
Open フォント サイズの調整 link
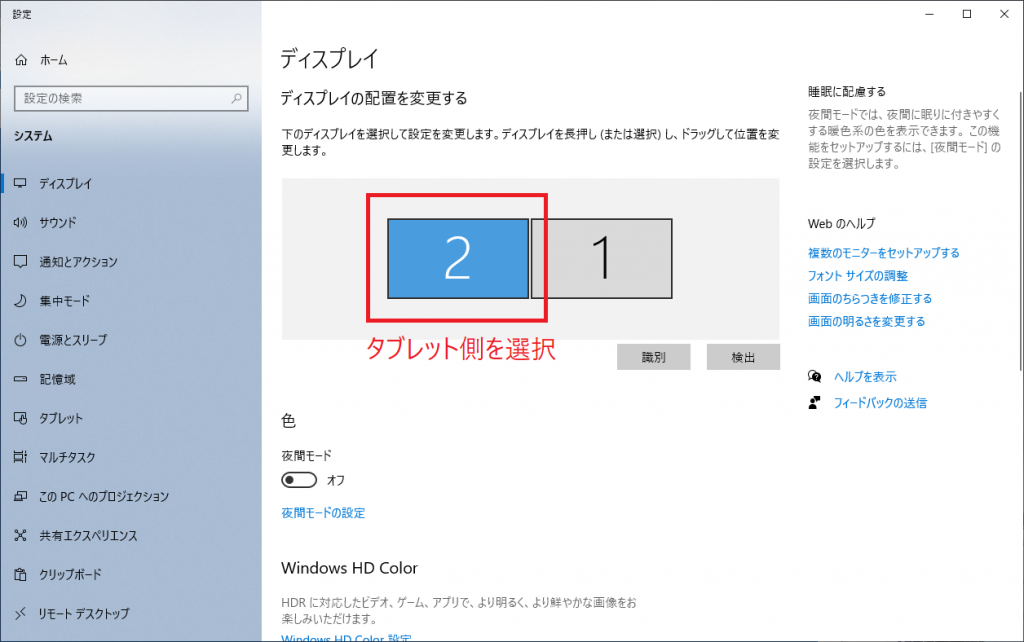click(858, 276)
